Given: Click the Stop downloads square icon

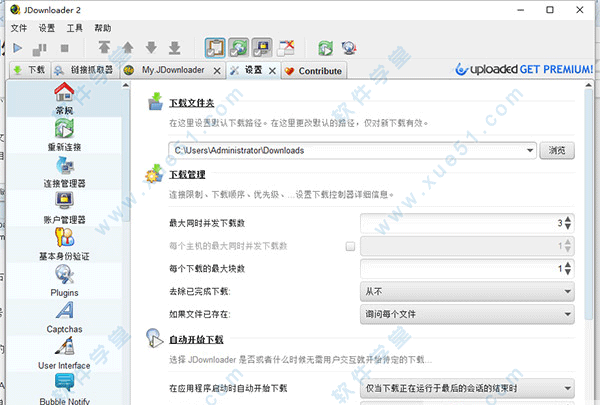Looking at the screenshot, I should tap(65, 48).
